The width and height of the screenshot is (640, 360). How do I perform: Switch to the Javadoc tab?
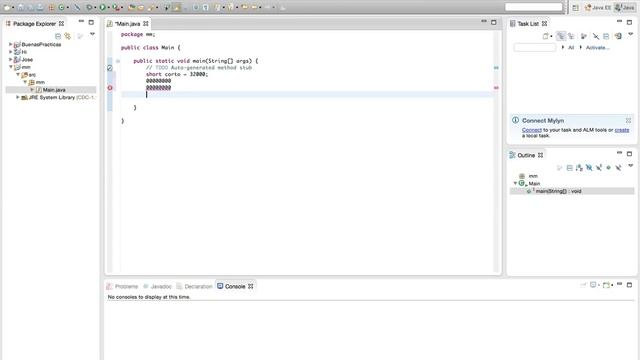[157, 287]
